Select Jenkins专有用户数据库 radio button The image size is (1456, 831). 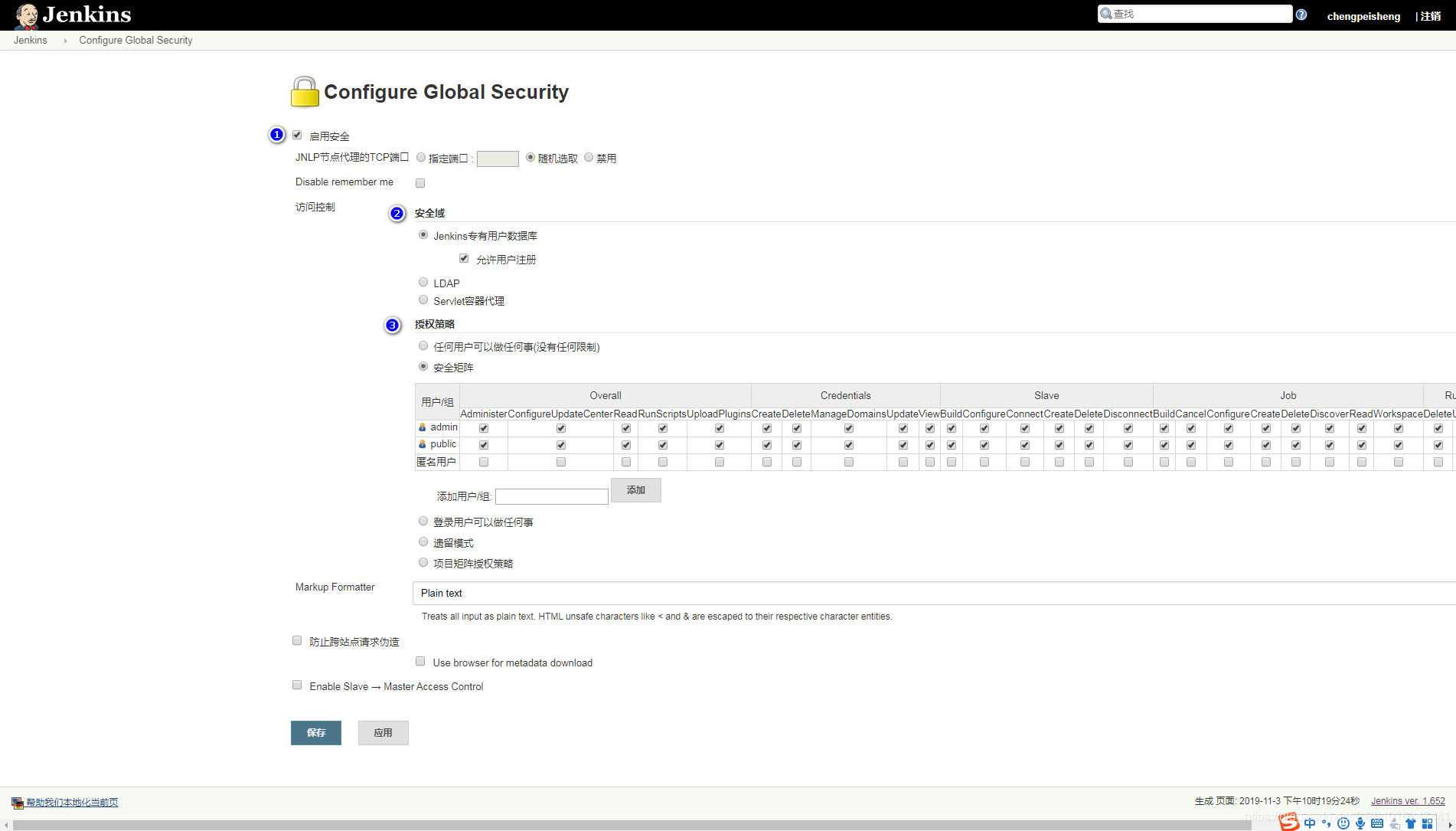(x=423, y=234)
